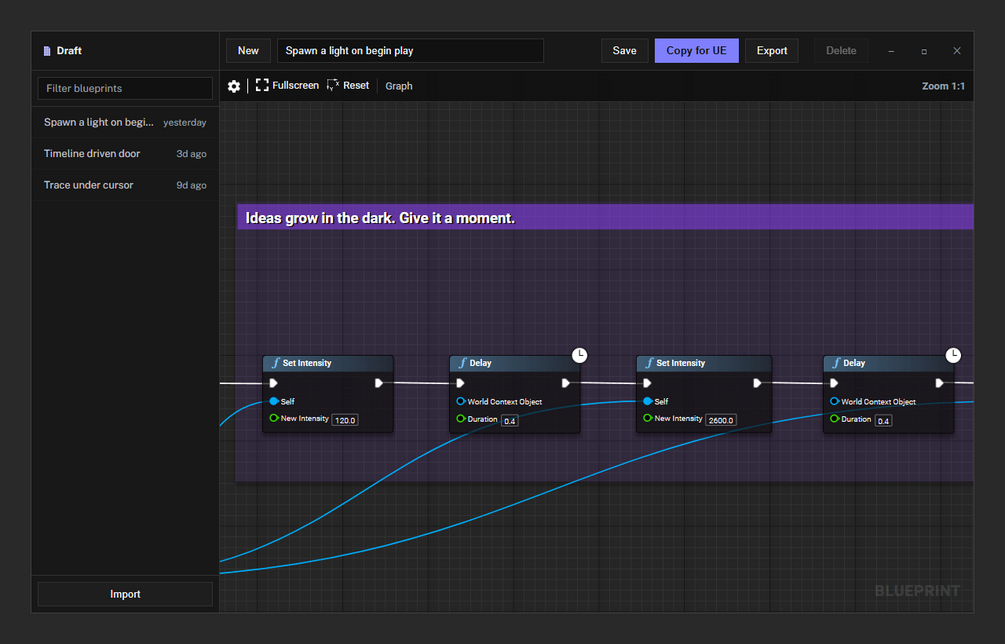The width and height of the screenshot is (1005, 644).
Task: Open Timeline driven door blueprint
Action: tap(125, 154)
